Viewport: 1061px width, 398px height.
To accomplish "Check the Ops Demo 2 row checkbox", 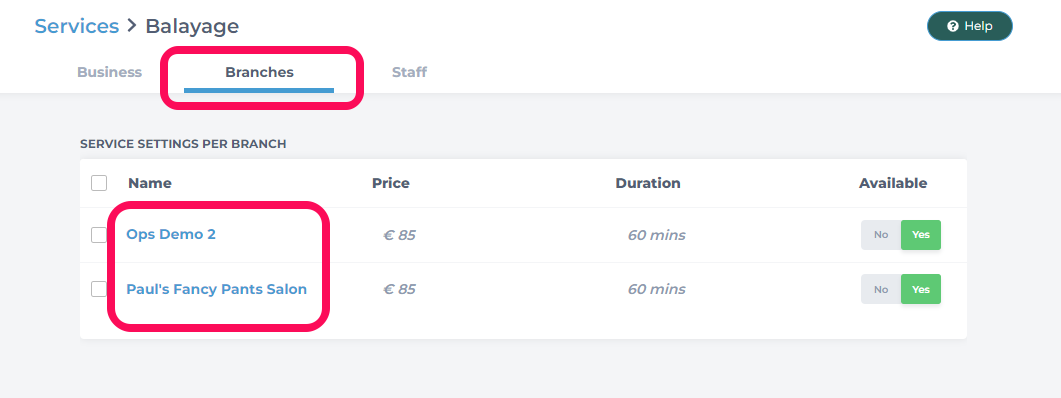I will point(99,235).
